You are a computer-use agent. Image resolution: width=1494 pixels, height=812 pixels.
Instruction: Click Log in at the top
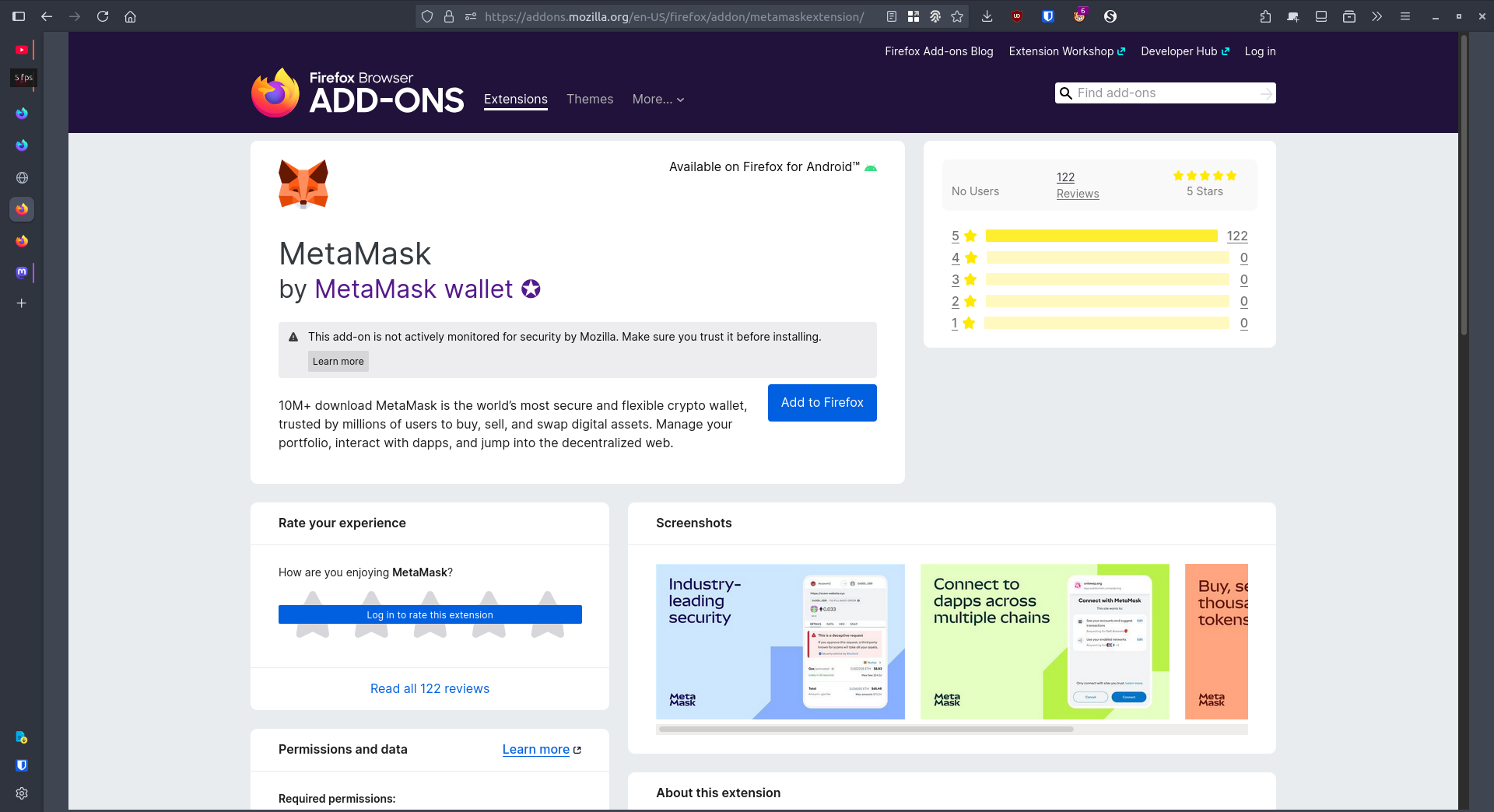coord(1260,51)
